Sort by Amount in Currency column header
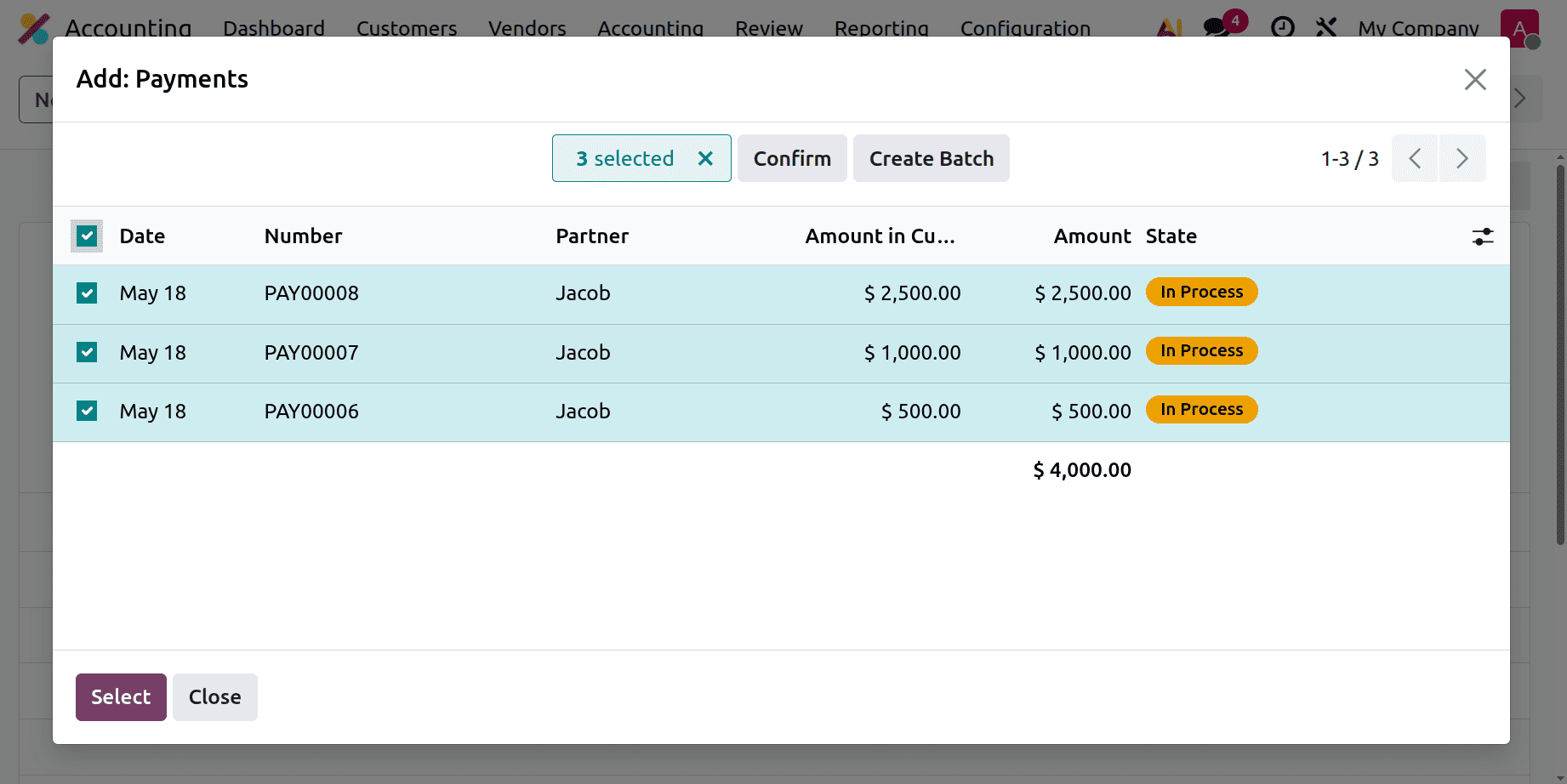Screen dimensions: 1567x784 880,236
